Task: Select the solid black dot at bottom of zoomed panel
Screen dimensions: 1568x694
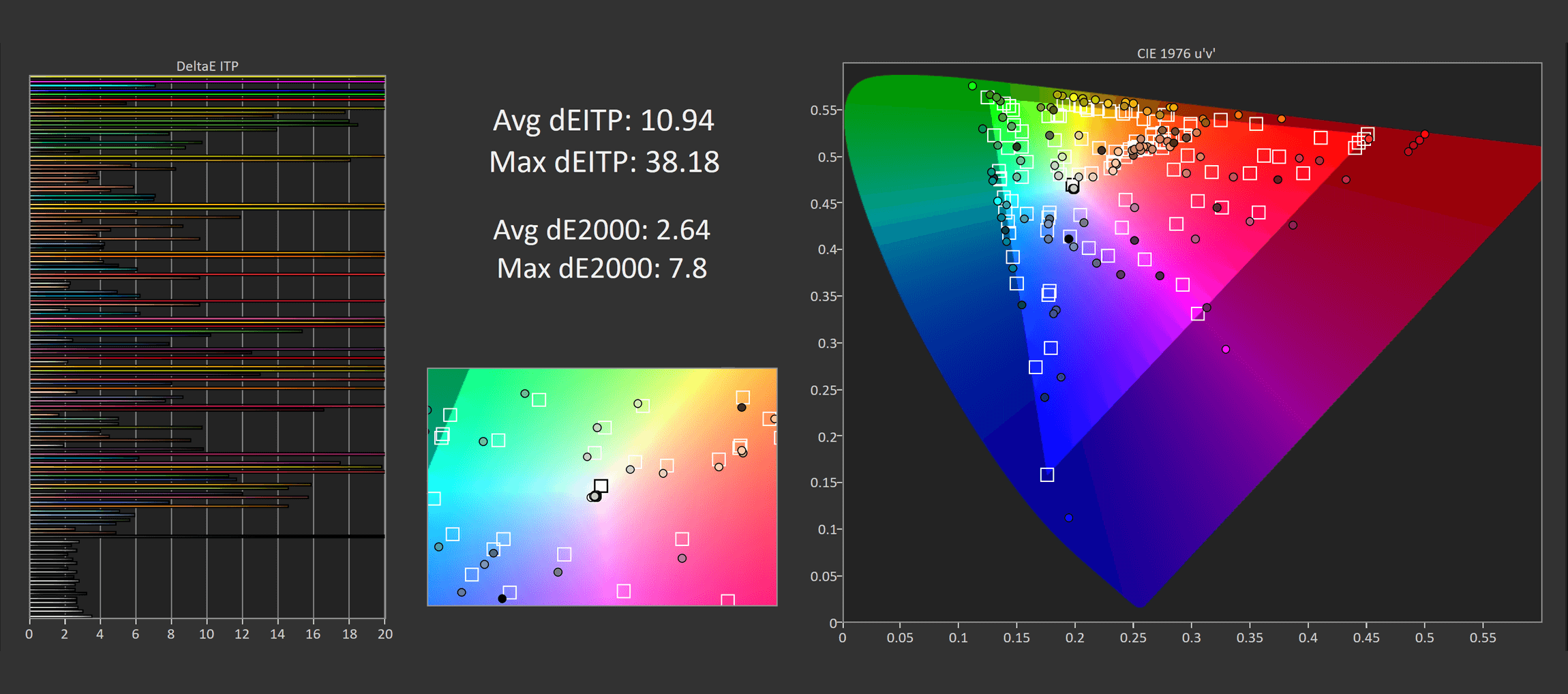Action: coord(502,599)
